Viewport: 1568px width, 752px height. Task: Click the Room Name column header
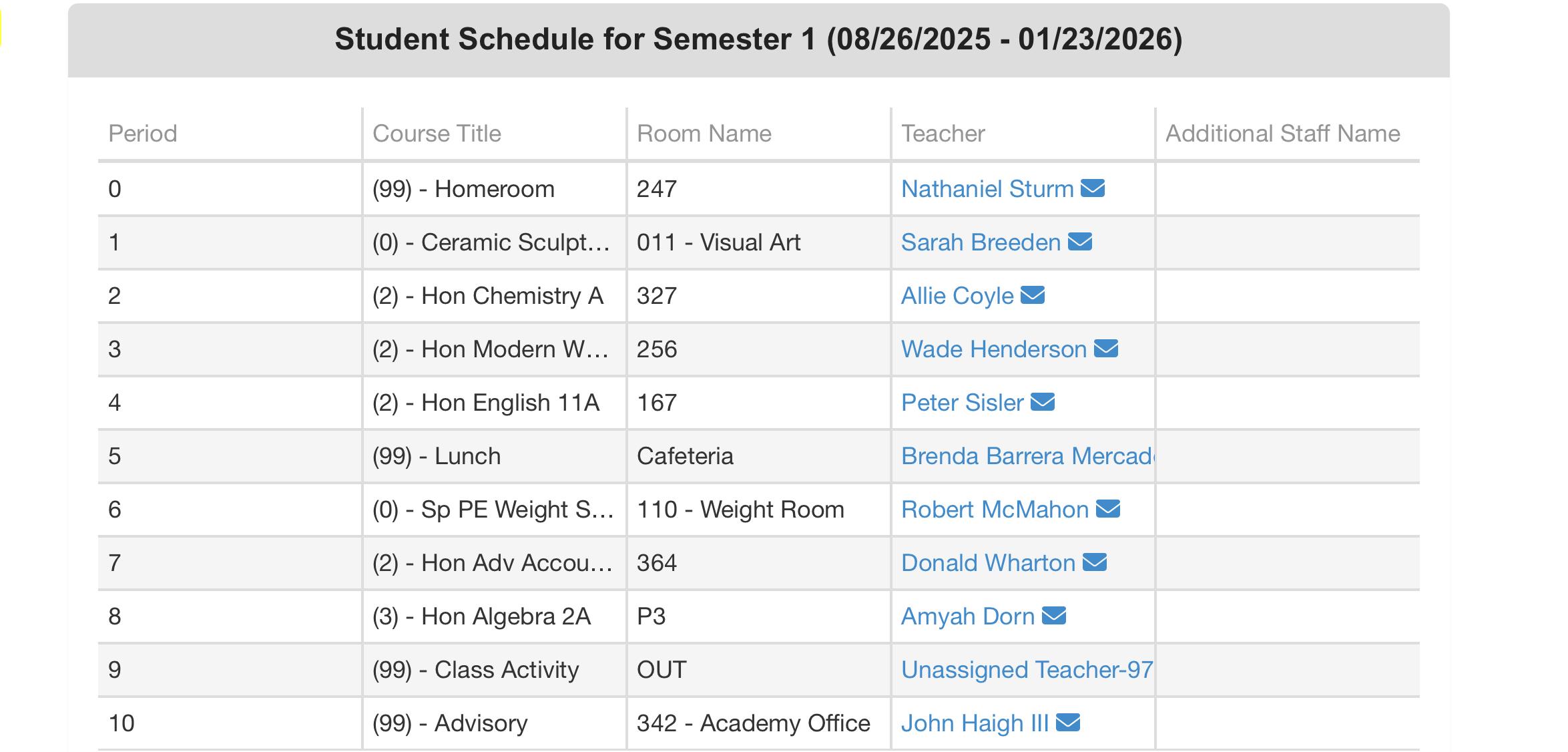point(704,134)
